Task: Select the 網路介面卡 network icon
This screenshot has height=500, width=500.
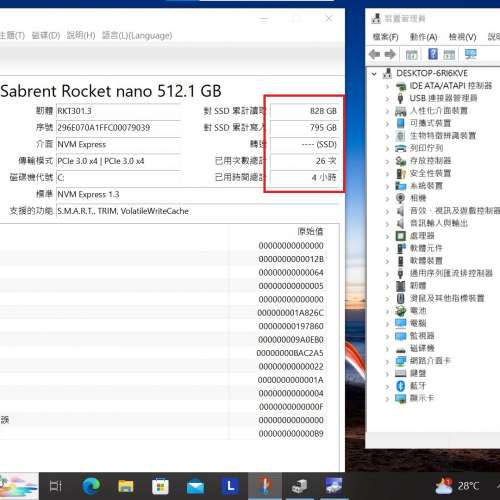Action: [400, 361]
